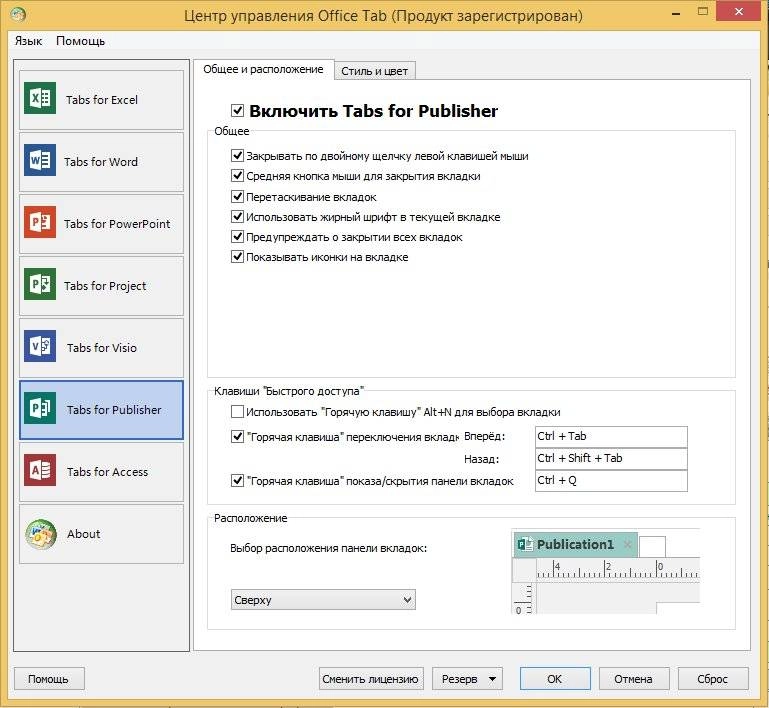Open the Помощь menu in menu bar

(80, 41)
